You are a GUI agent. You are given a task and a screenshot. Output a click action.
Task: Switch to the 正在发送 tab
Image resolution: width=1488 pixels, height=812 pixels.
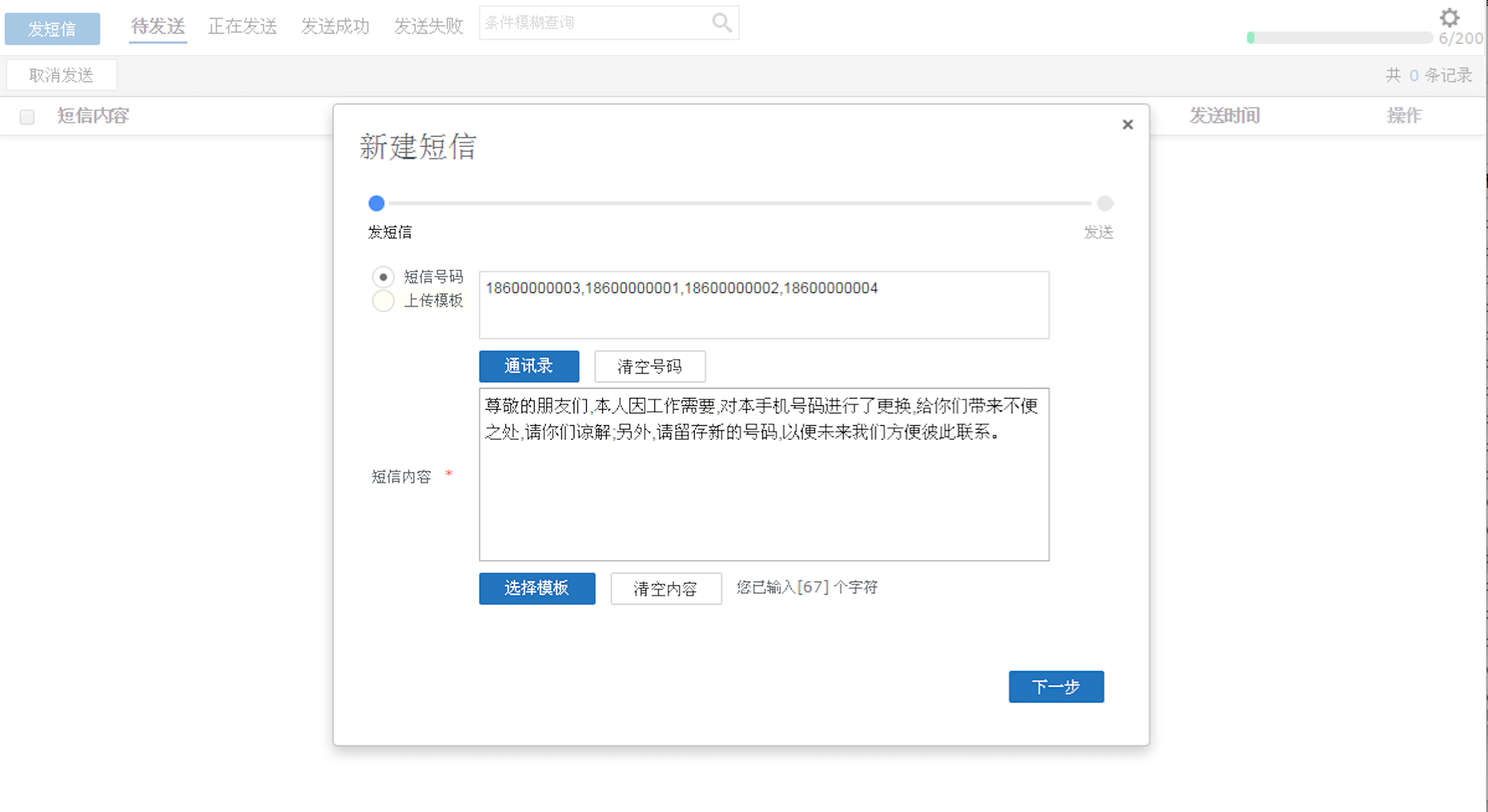[242, 26]
